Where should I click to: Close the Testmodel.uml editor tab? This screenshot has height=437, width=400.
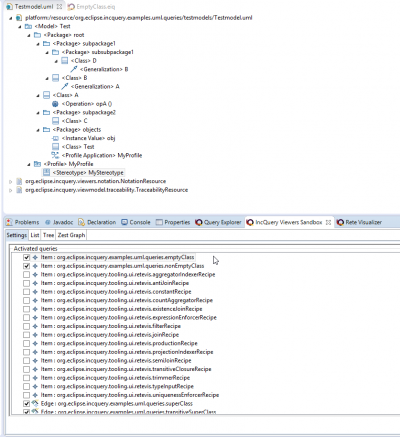point(59,7)
